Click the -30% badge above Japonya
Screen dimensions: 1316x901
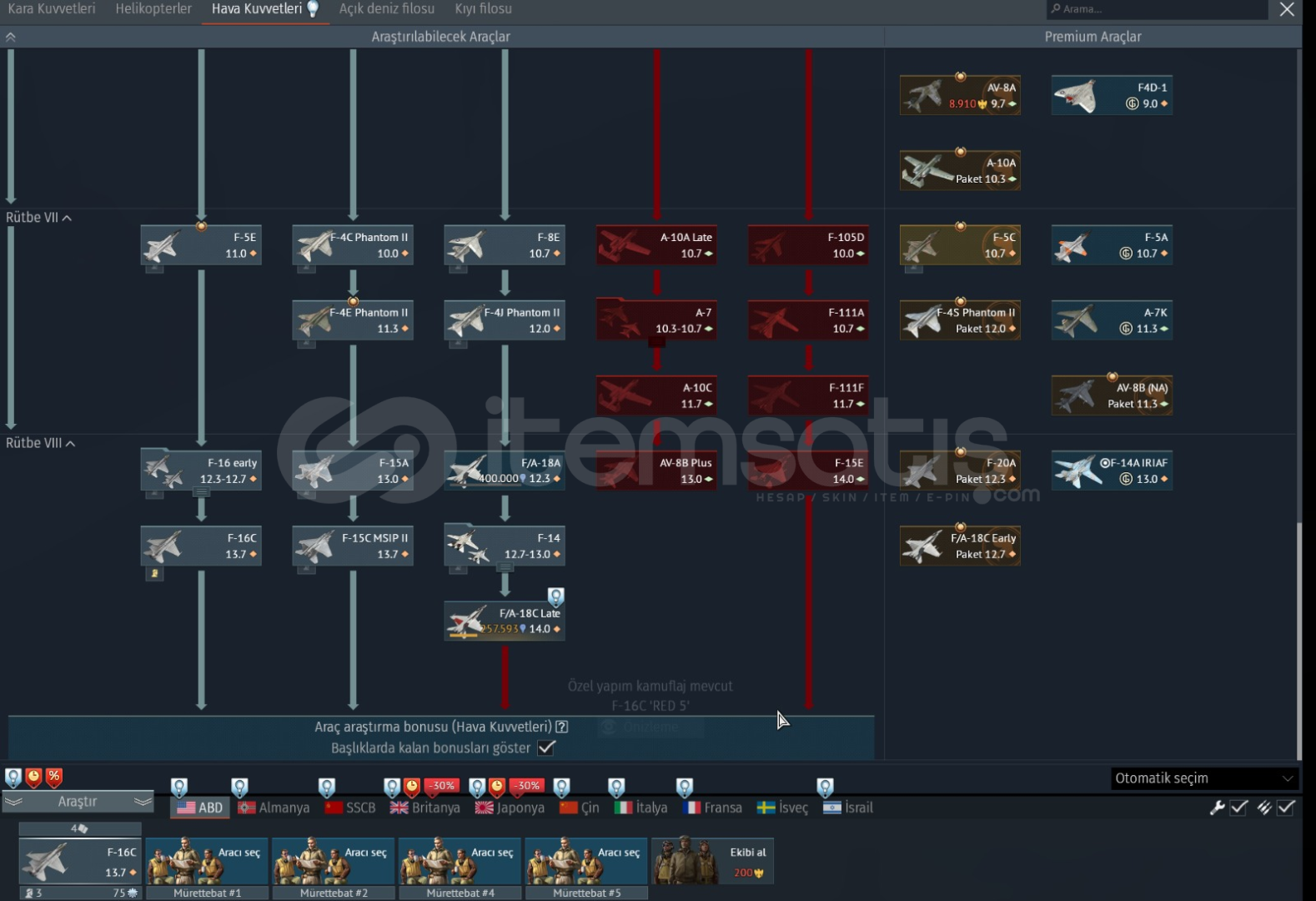click(527, 785)
